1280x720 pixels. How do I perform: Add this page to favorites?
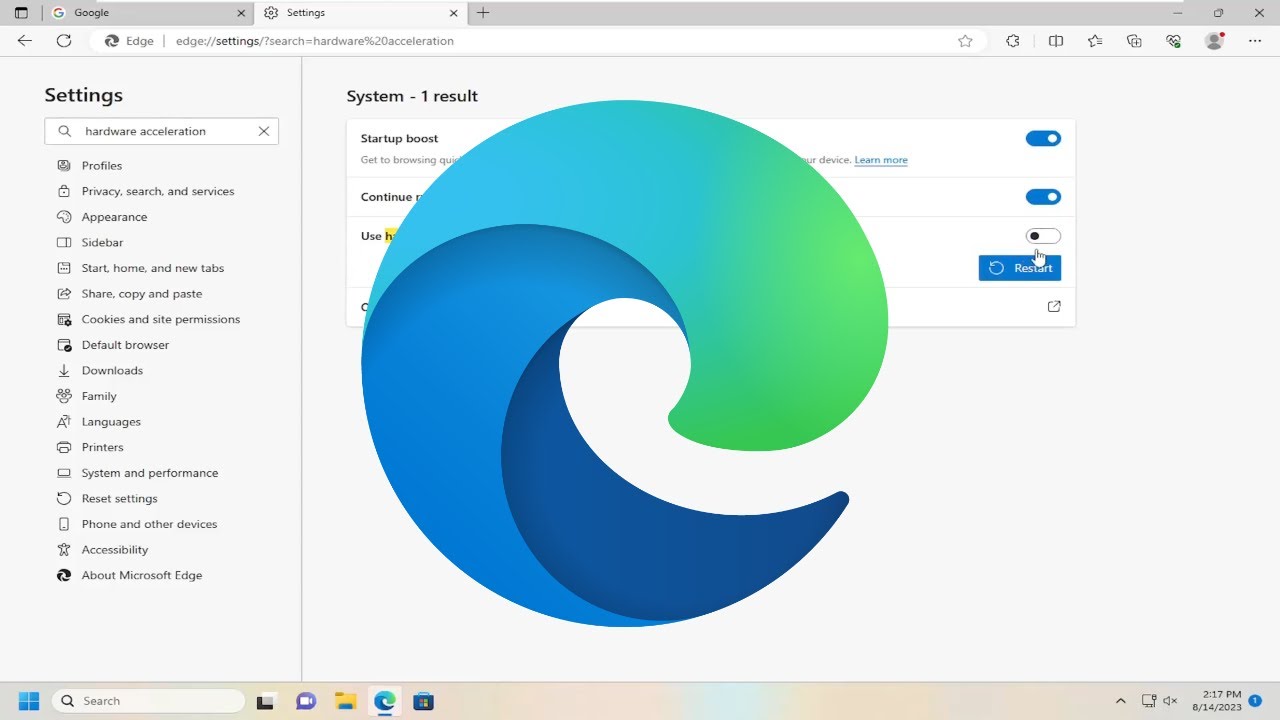tap(965, 41)
